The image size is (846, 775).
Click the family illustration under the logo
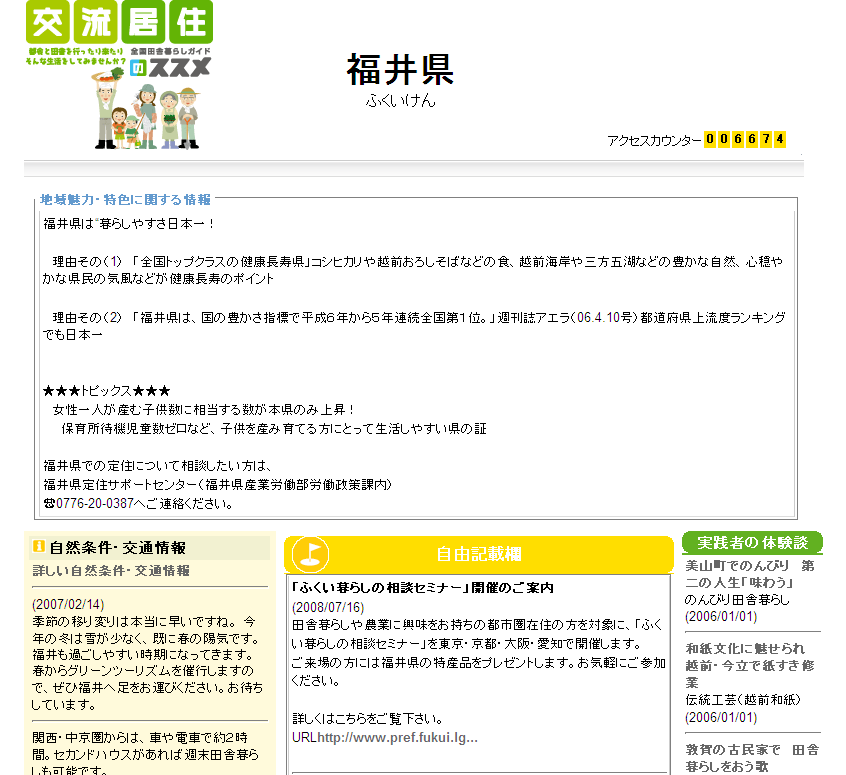click(147, 108)
